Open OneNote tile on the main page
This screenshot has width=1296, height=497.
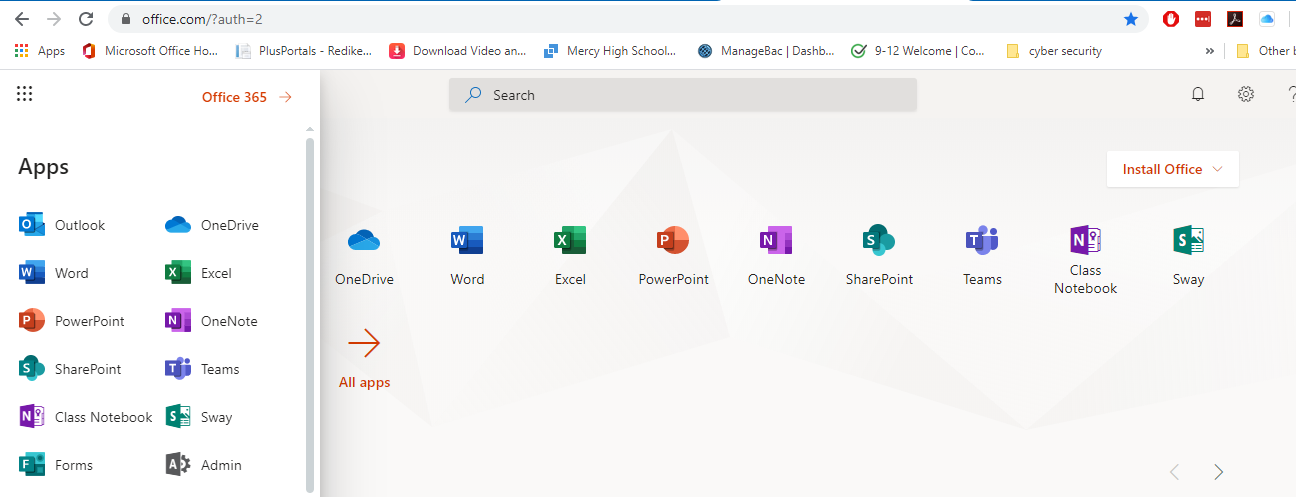tap(776, 257)
